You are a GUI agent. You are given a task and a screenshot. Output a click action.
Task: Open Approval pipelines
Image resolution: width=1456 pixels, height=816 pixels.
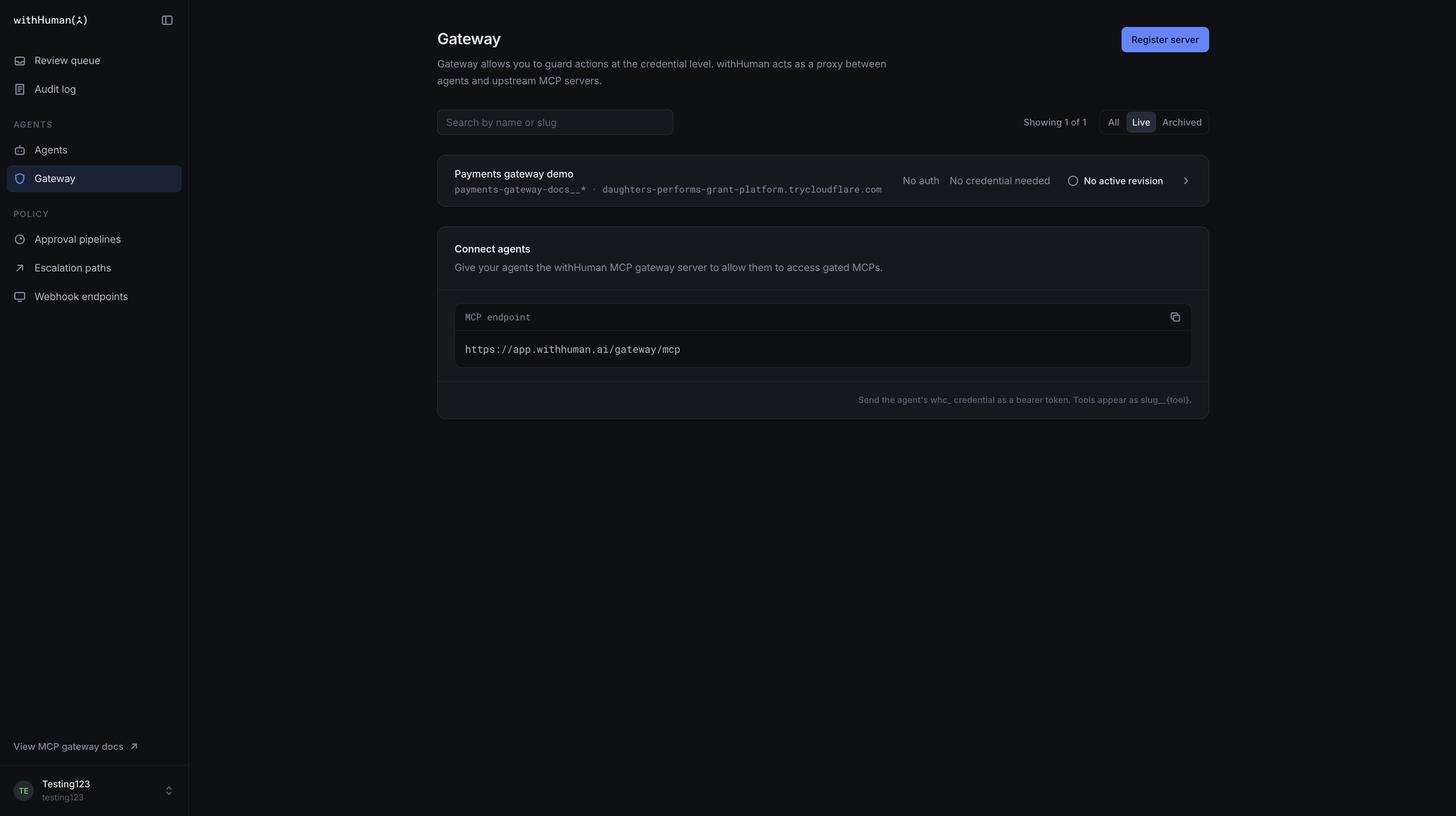94,239
